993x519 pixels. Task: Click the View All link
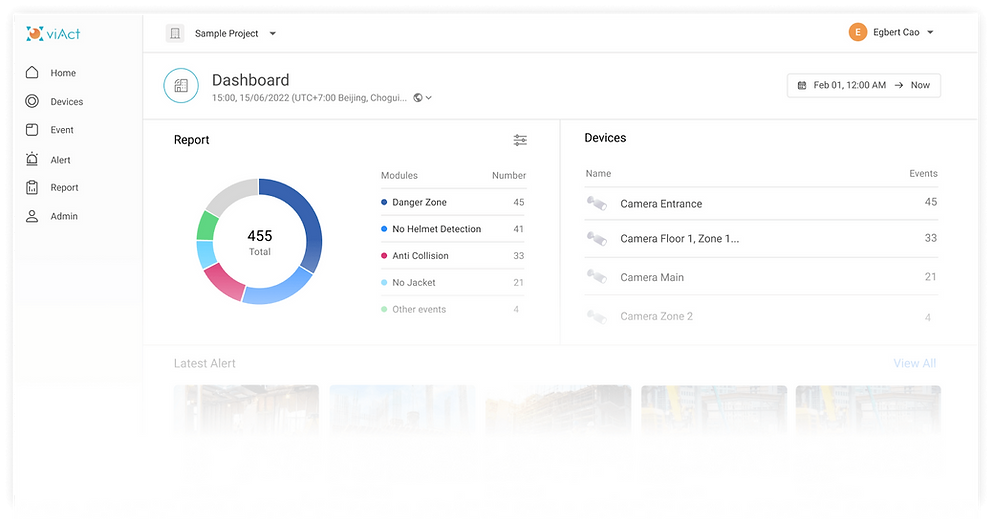(914, 363)
